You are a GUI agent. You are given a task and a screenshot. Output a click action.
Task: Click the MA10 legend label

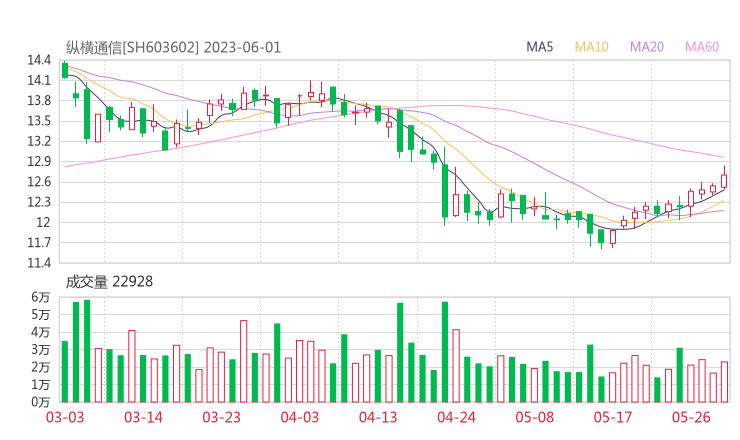point(591,47)
